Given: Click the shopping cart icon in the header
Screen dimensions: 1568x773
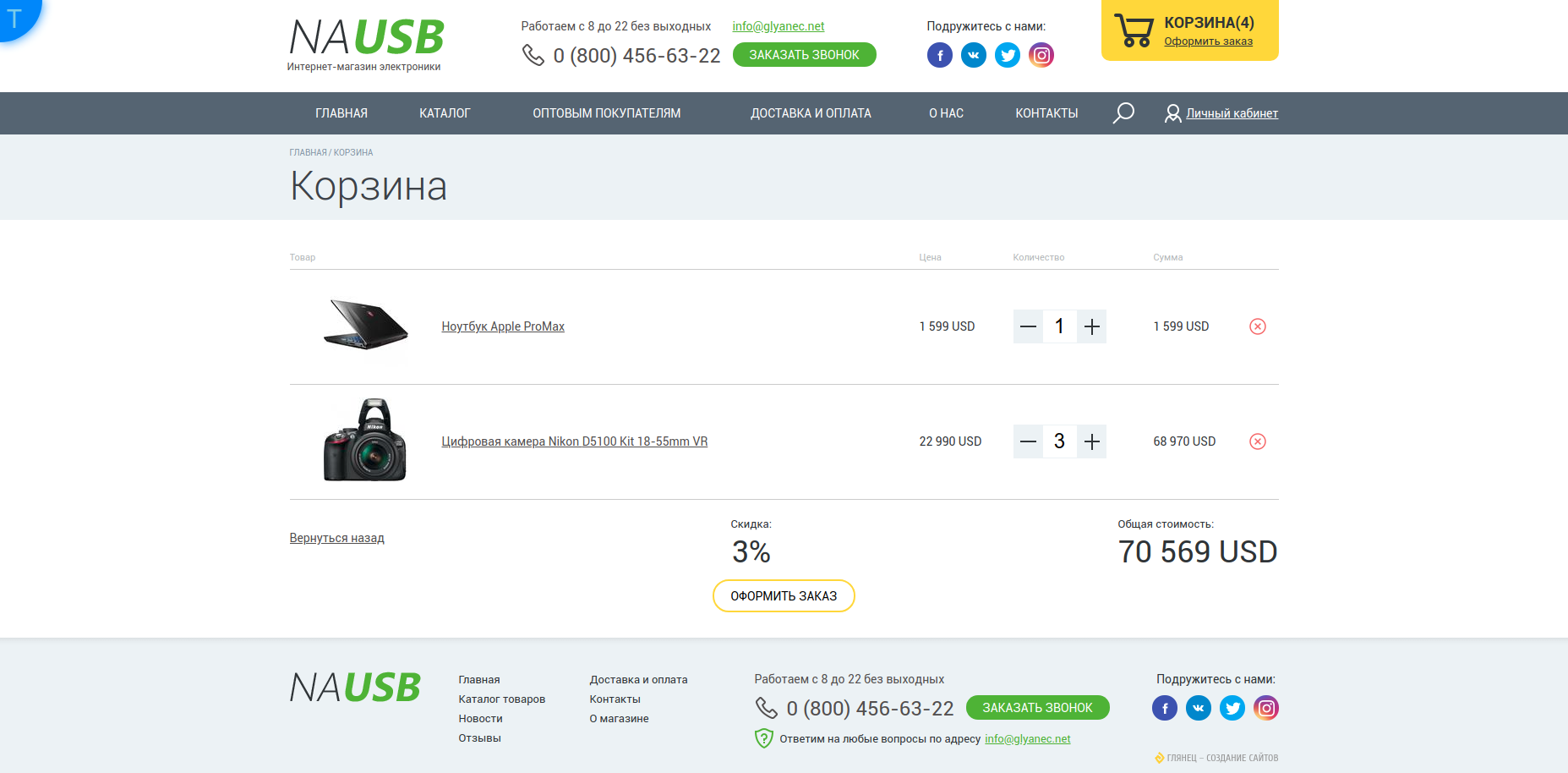Looking at the screenshot, I should click(1134, 30).
